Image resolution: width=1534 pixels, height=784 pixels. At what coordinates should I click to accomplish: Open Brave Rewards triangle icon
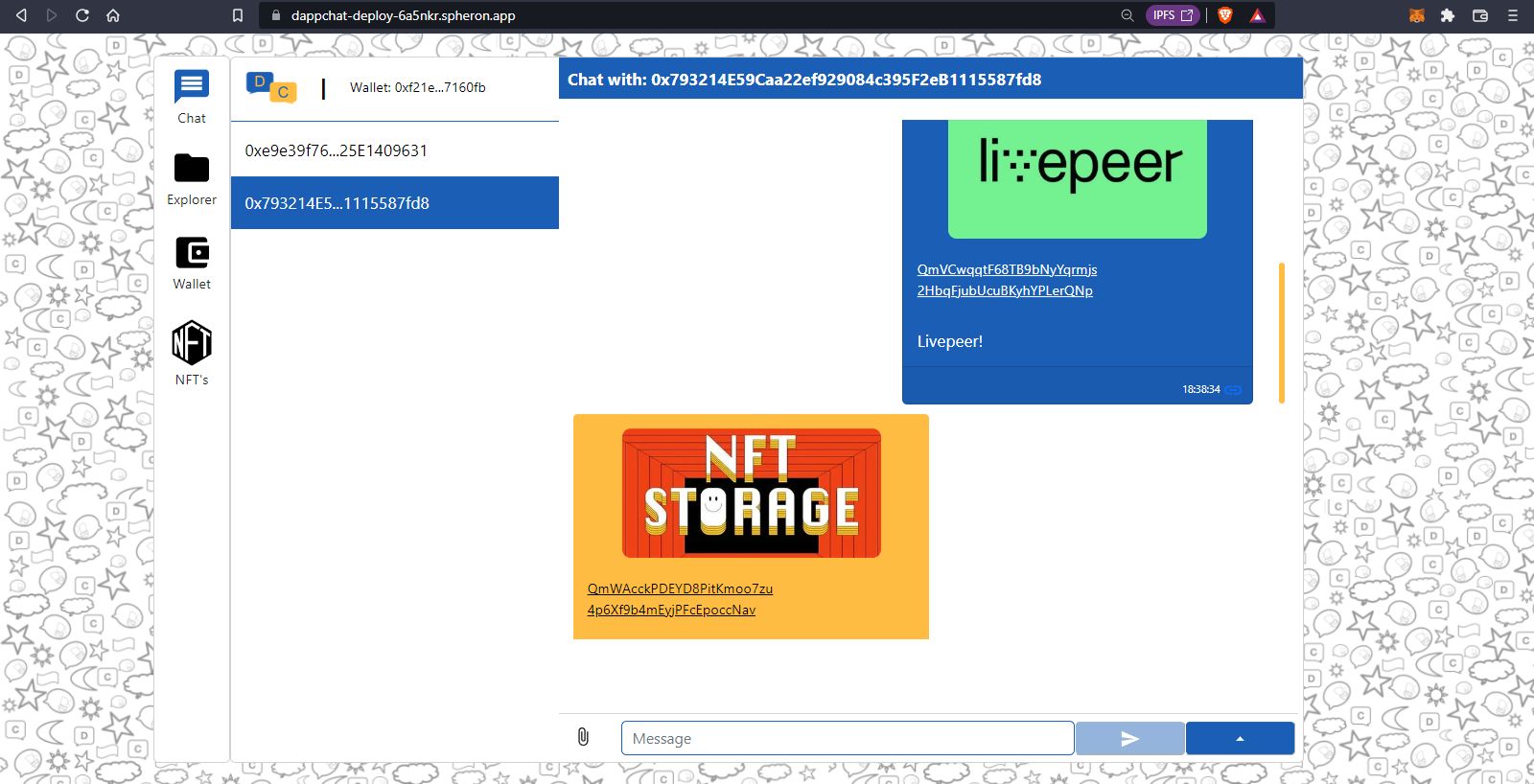pos(1257,15)
